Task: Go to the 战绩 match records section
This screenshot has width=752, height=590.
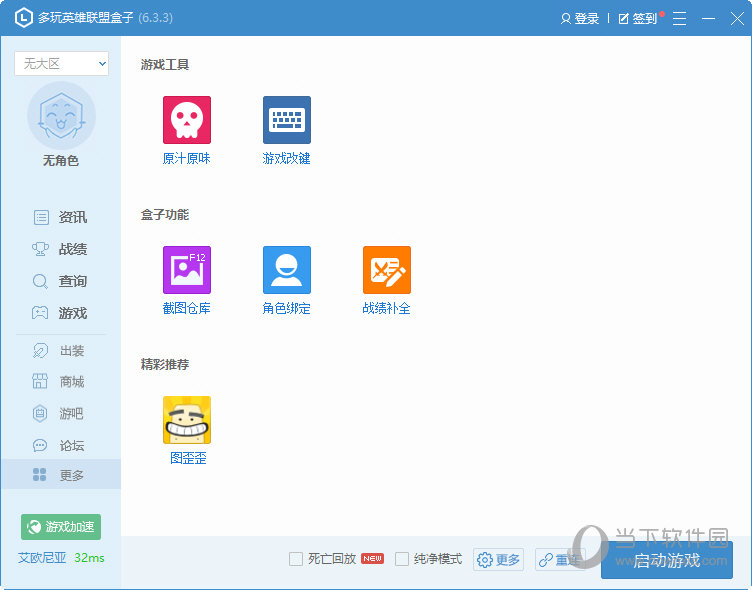Action: 60,249
